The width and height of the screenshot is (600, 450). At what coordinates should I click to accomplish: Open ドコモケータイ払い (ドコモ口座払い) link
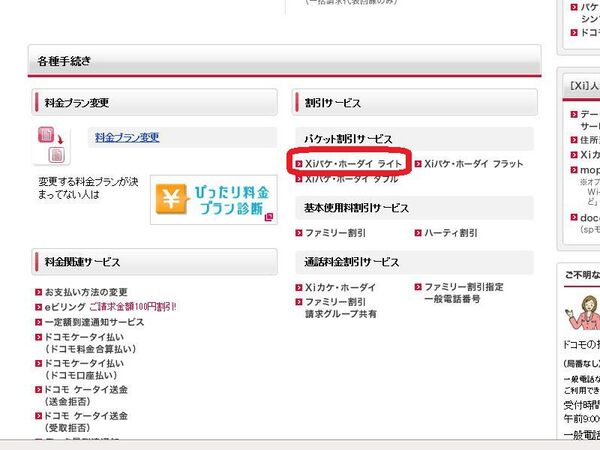point(84,369)
